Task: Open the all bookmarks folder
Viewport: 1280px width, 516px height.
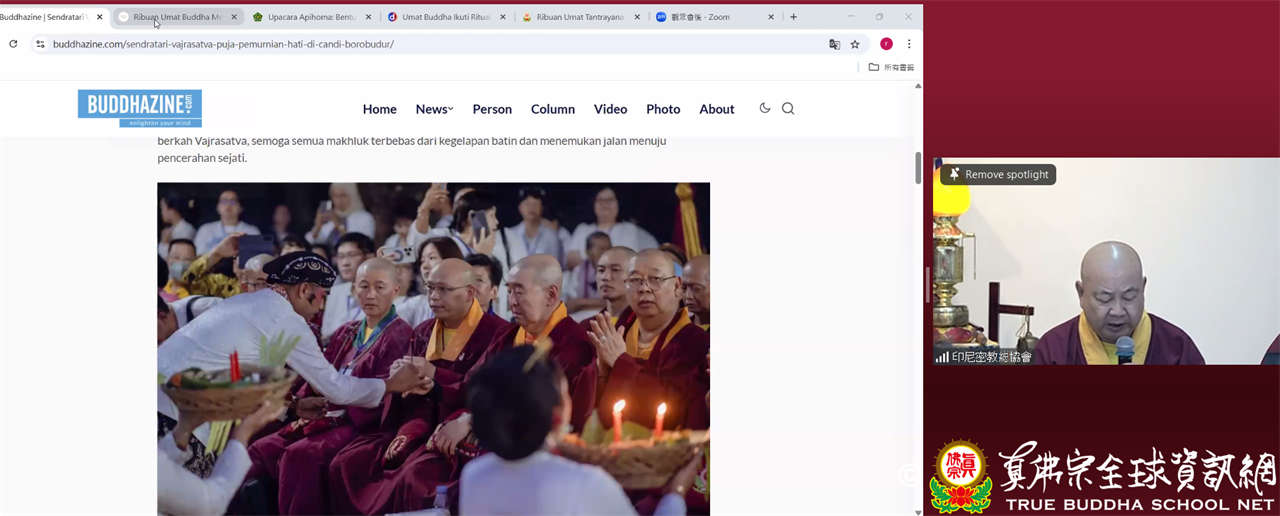Action: click(891, 67)
